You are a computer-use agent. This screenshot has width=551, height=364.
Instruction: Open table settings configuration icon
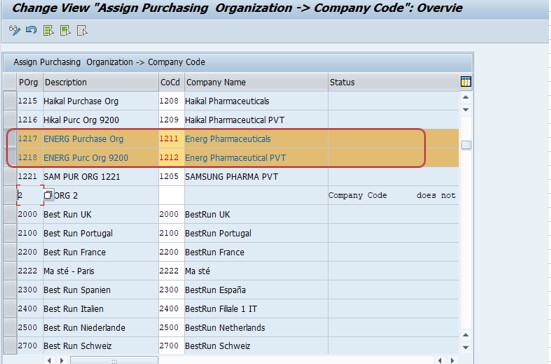click(466, 82)
